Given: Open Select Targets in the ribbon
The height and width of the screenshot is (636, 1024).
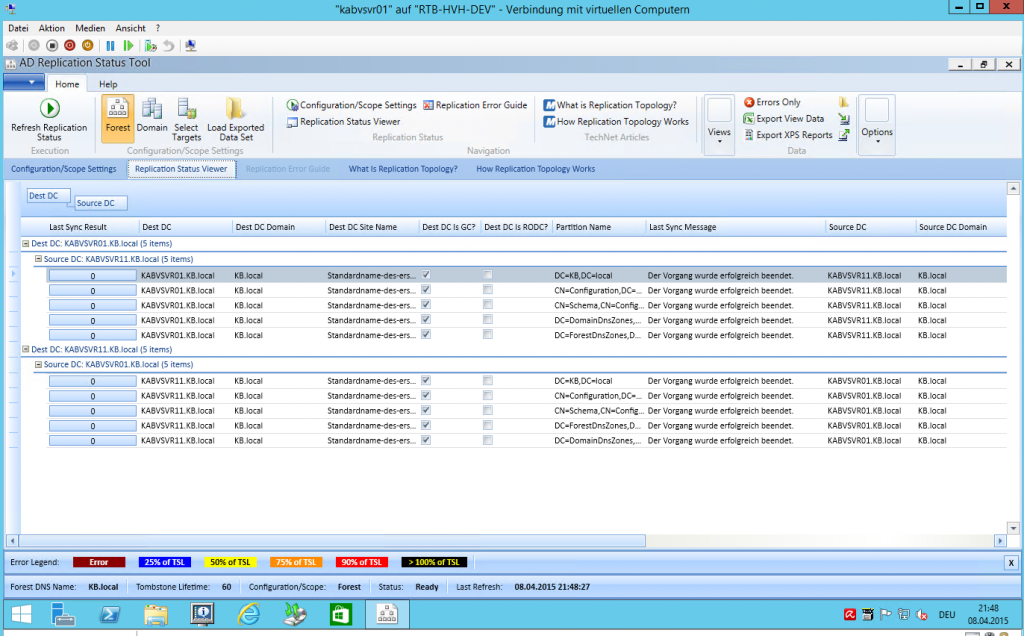Looking at the screenshot, I should [x=186, y=119].
